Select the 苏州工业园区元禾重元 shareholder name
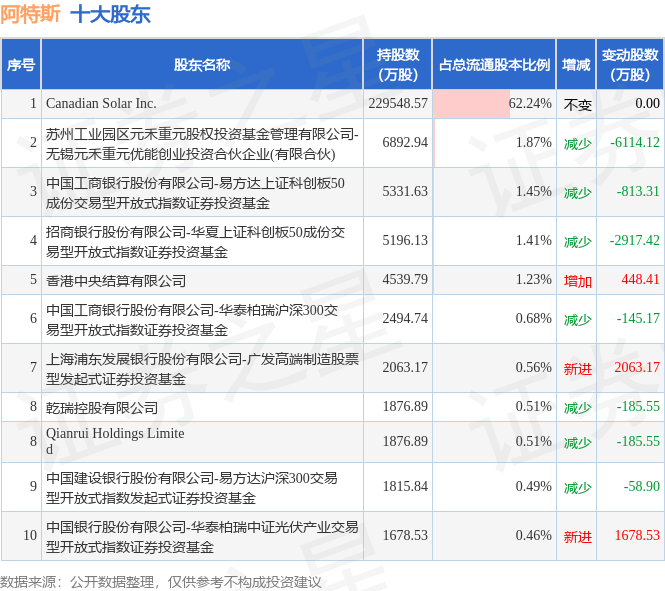Viewport: 665px width, 591px height. click(x=202, y=144)
